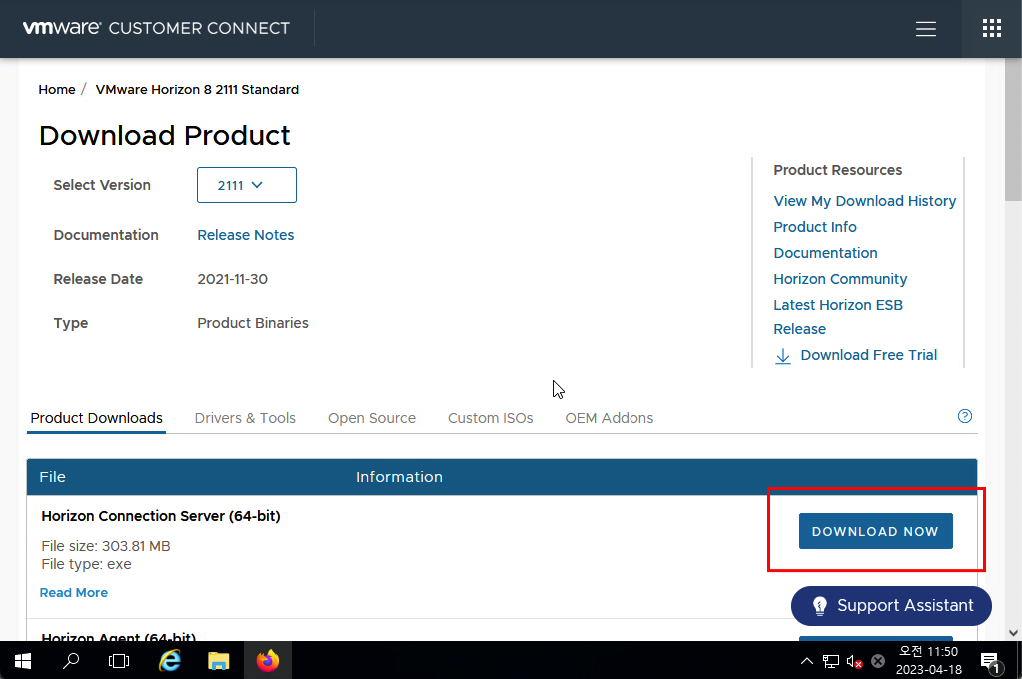The width and height of the screenshot is (1022, 679).
Task: Click the Product Resources heading
Action: point(838,170)
